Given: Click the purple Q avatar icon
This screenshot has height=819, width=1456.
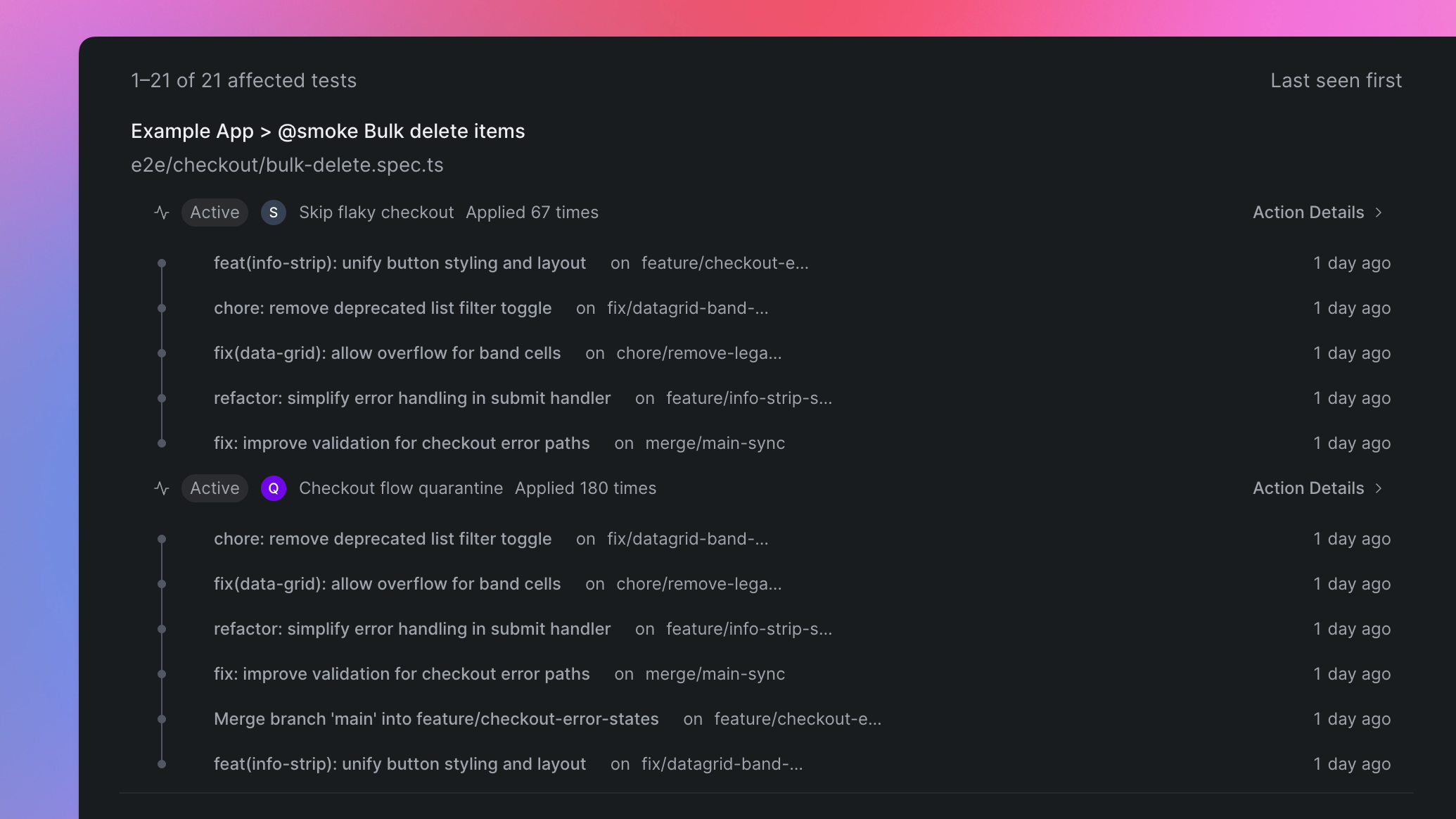Looking at the screenshot, I should (x=273, y=488).
